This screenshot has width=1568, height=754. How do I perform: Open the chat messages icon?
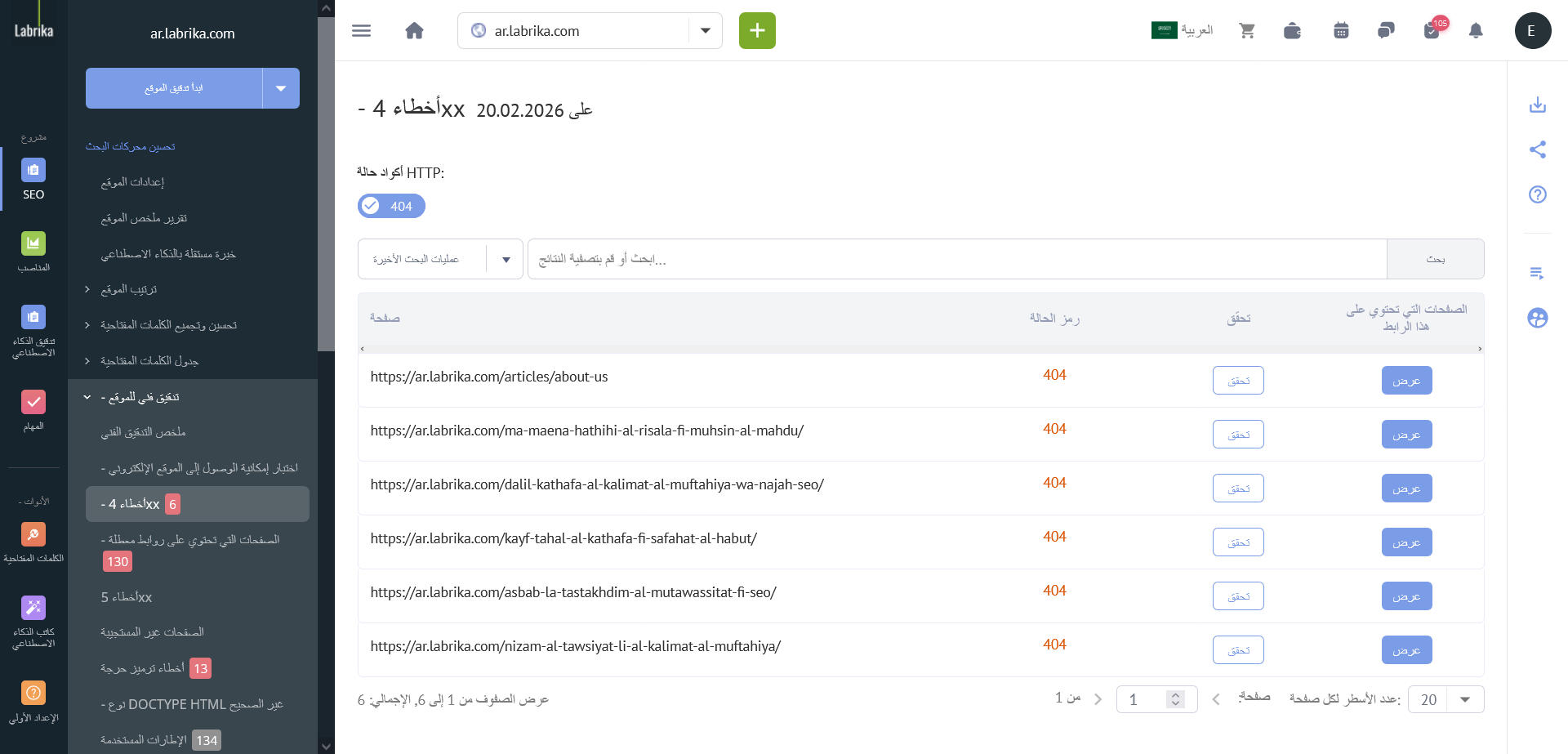pos(1386,31)
